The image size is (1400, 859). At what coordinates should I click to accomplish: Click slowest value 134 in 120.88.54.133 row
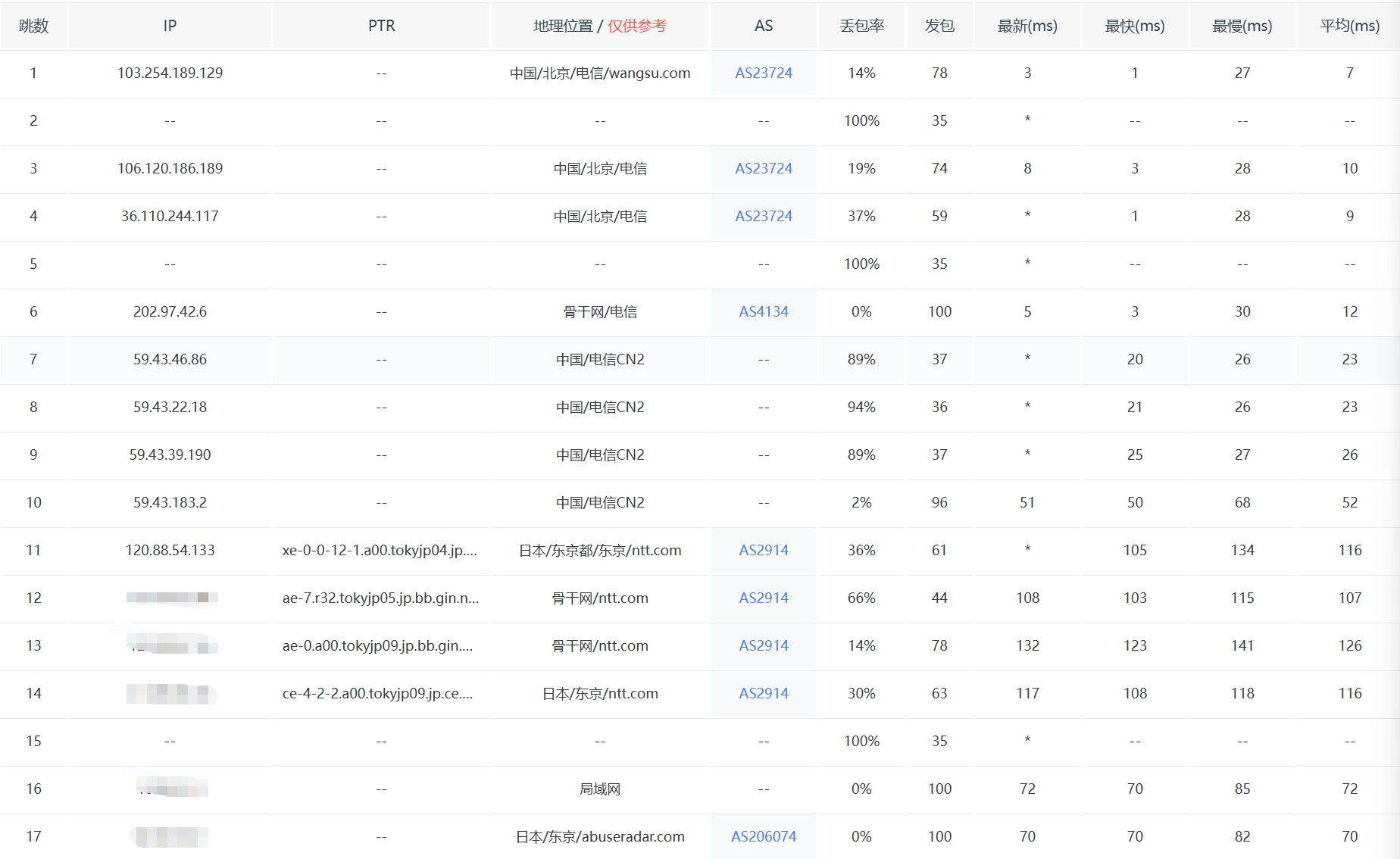coord(1242,550)
